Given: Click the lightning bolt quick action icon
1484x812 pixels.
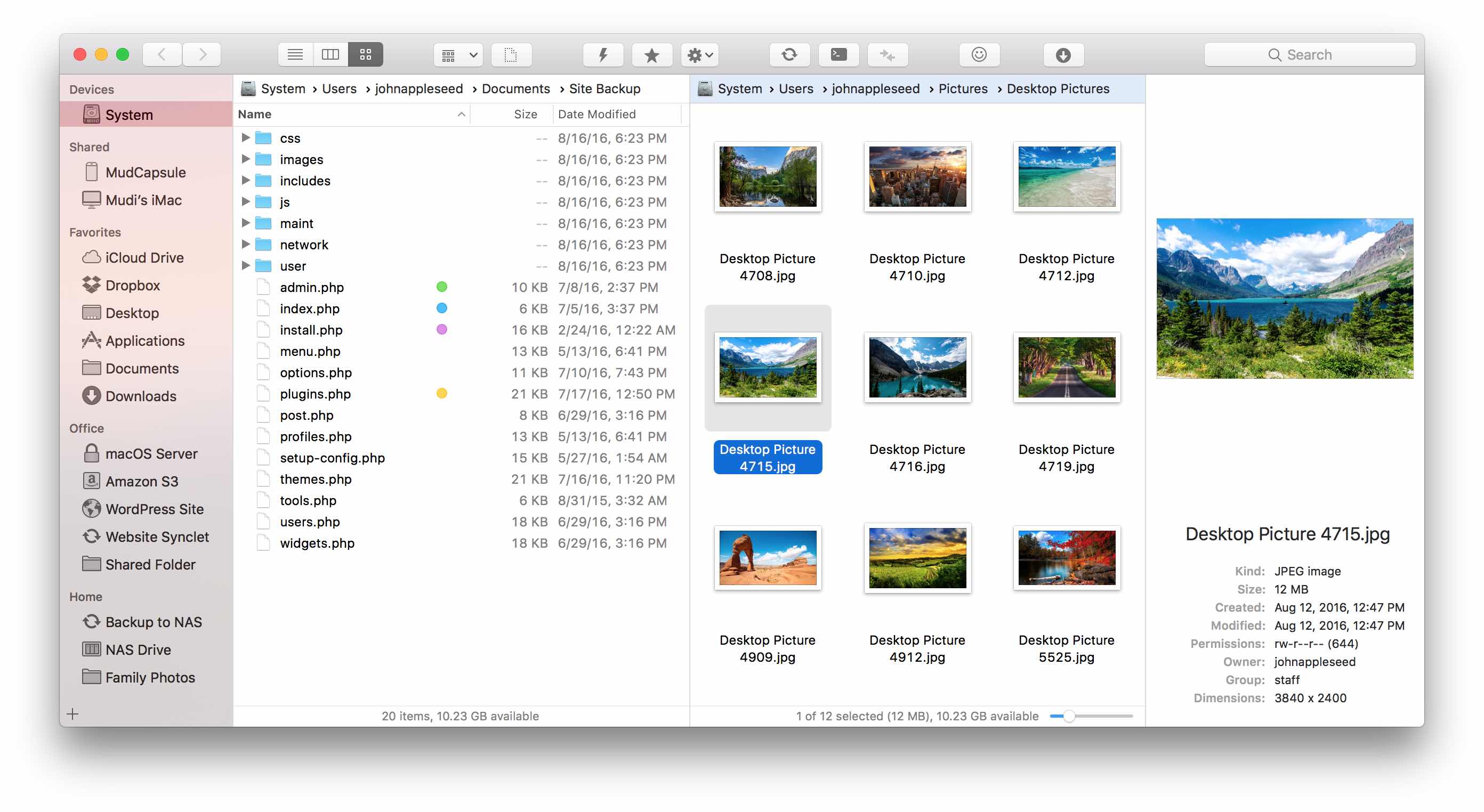Looking at the screenshot, I should pyautogui.click(x=602, y=55).
